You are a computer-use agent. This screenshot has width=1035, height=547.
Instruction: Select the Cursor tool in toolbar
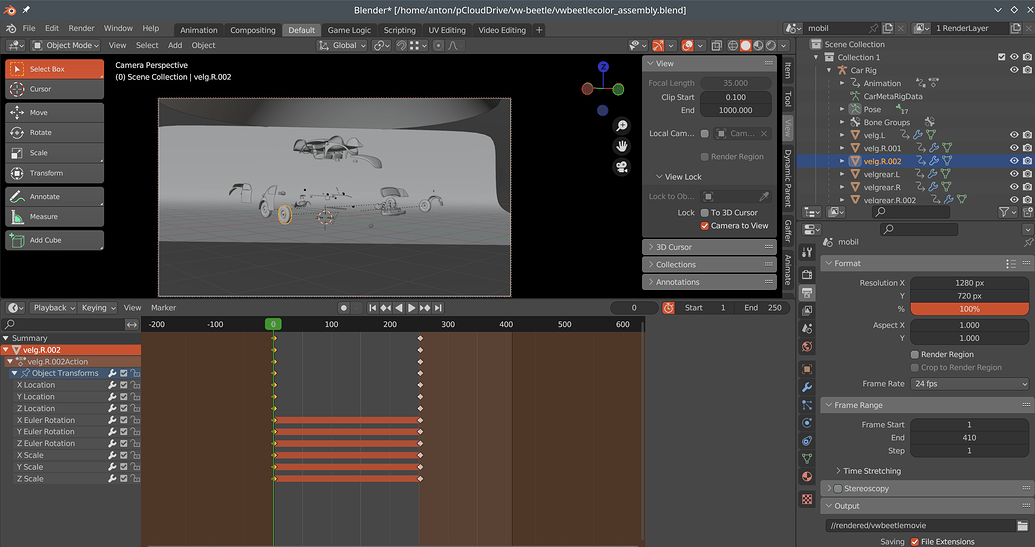pyautogui.click(x=54, y=89)
